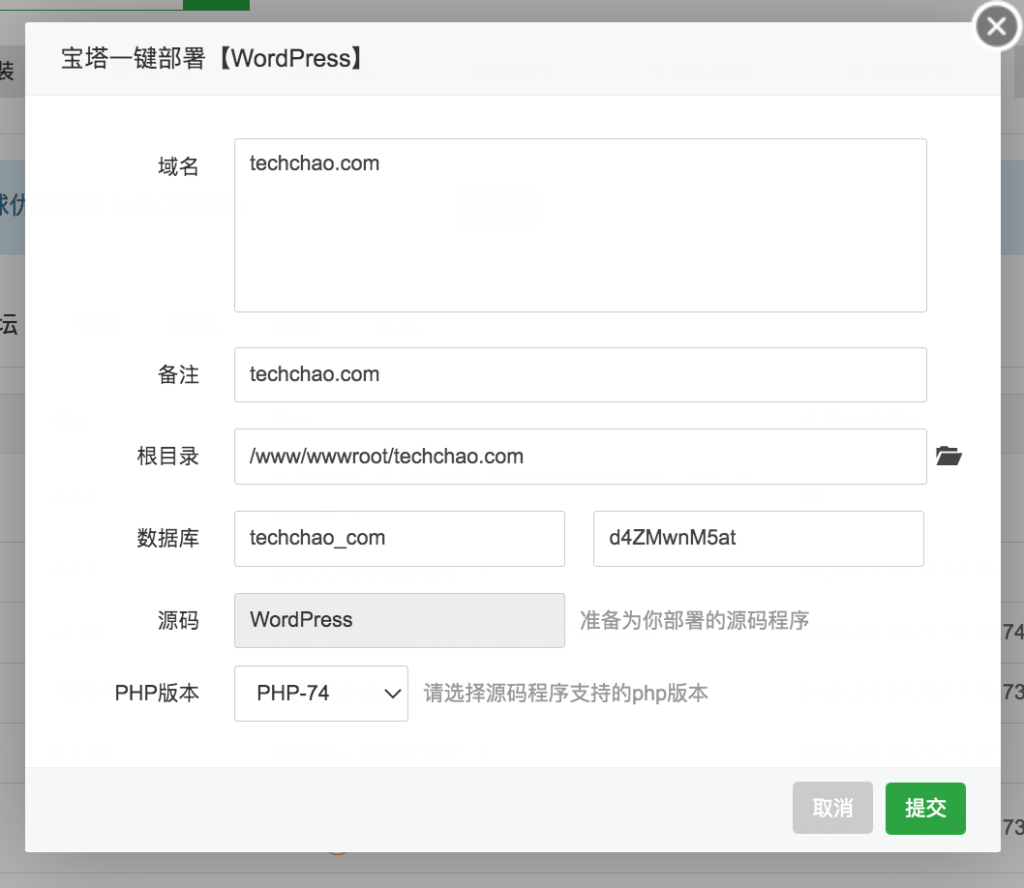Click the 数据库 label
This screenshot has height=888, width=1024.
167,539
